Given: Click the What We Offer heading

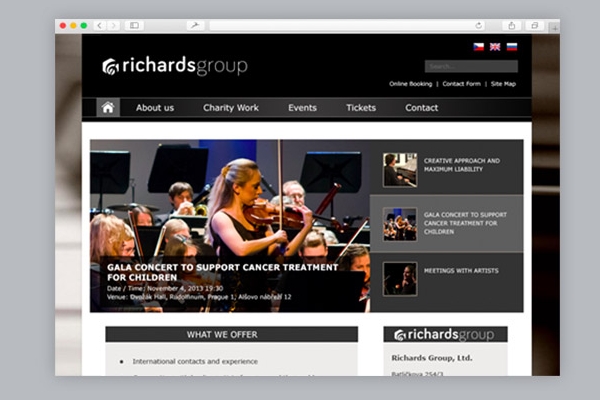Looking at the screenshot, I should point(222,335).
